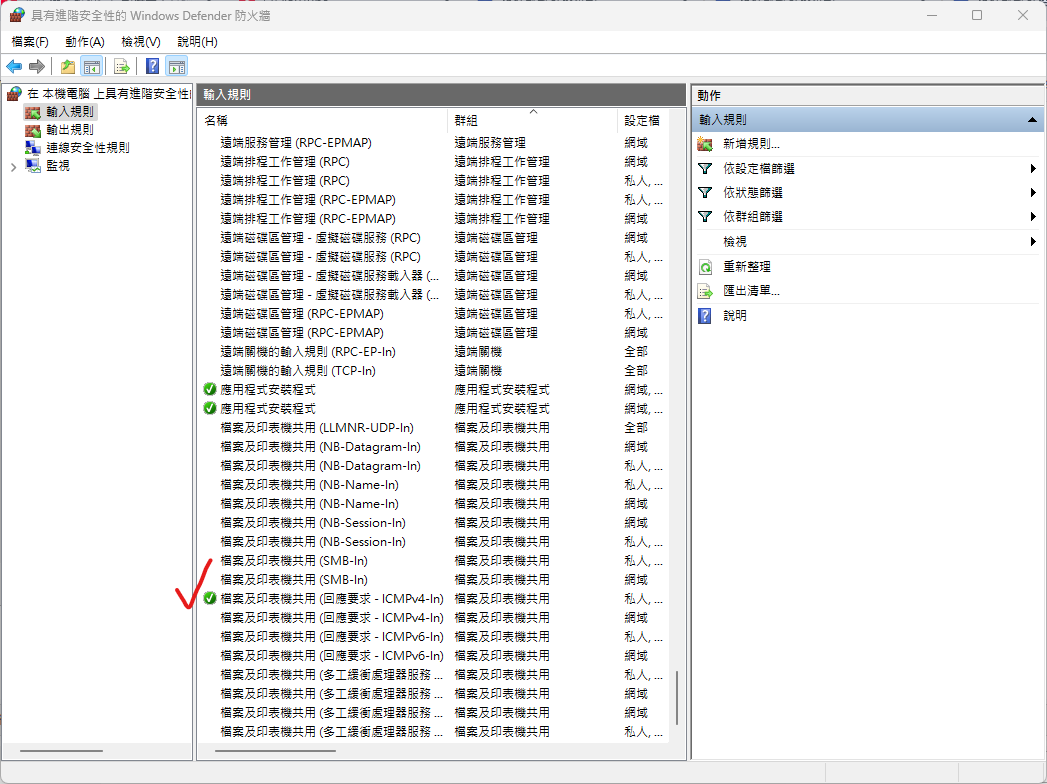
Task: Open the 檔案(F) menu
Action: [x=30, y=41]
